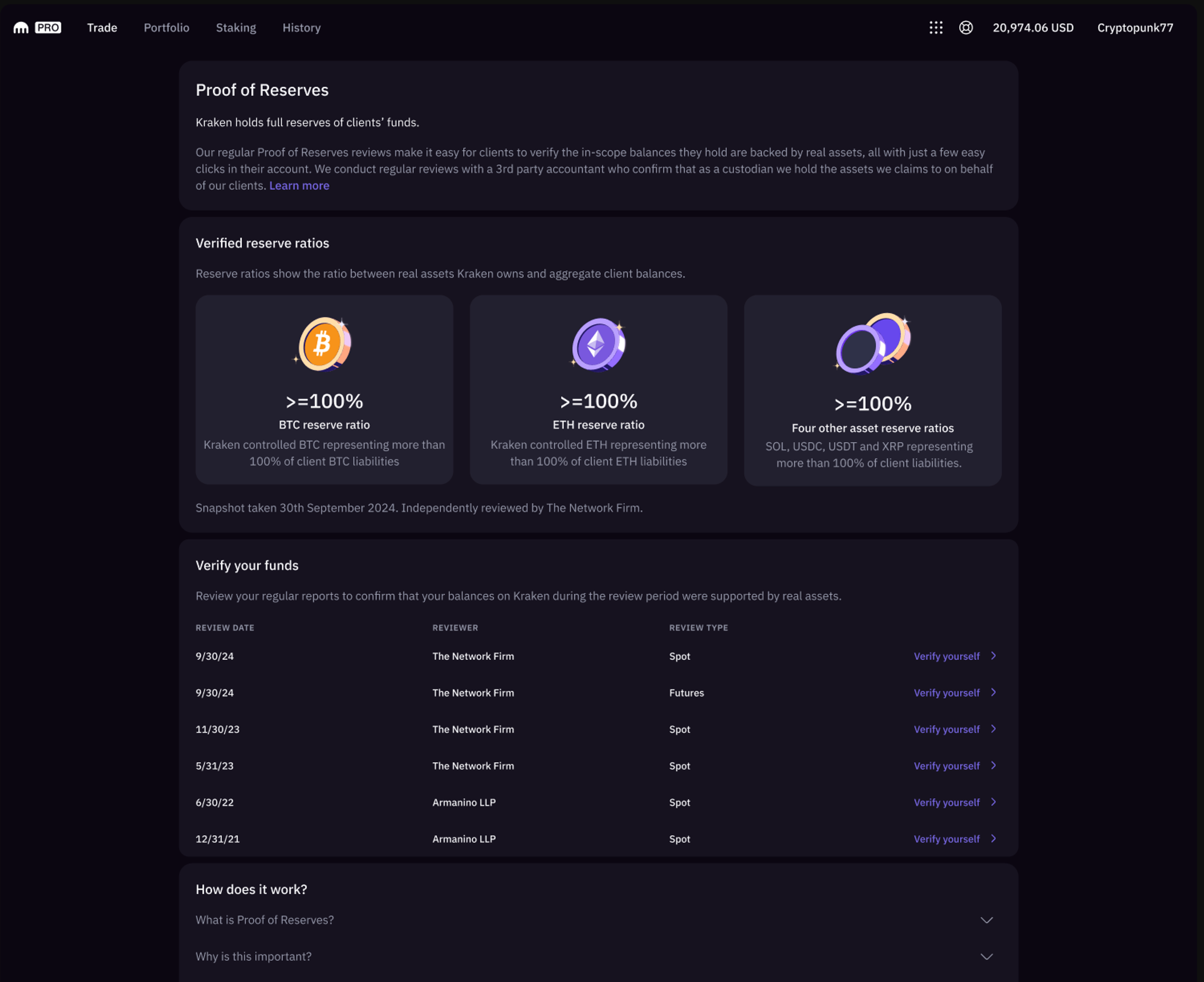The height and width of the screenshot is (982, 1204).
Task: Click the 20,974.06 USD balance display
Action: pos(1033,27)
